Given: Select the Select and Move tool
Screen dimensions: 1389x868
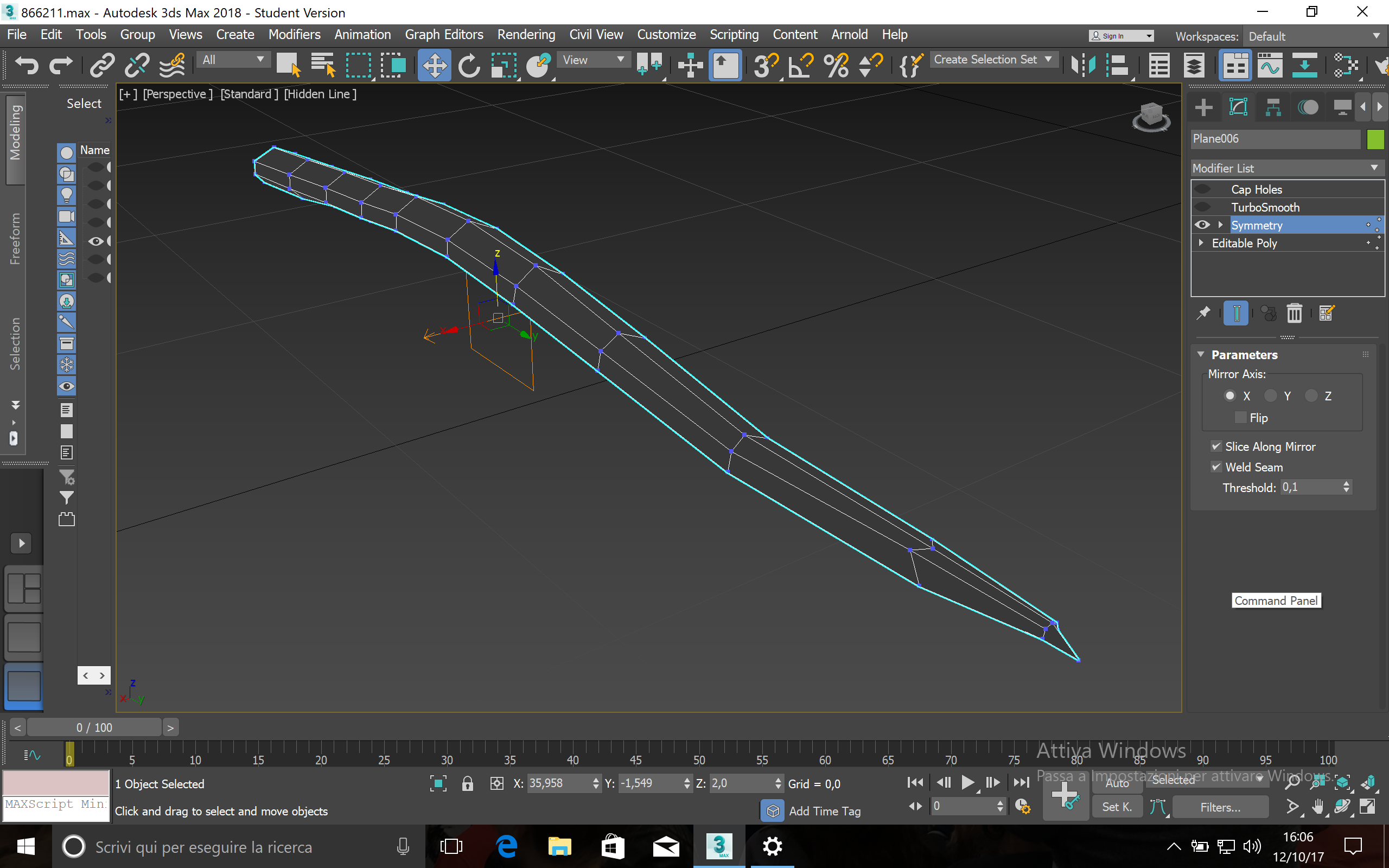Looking at the screenshot, I should point(435,65).
